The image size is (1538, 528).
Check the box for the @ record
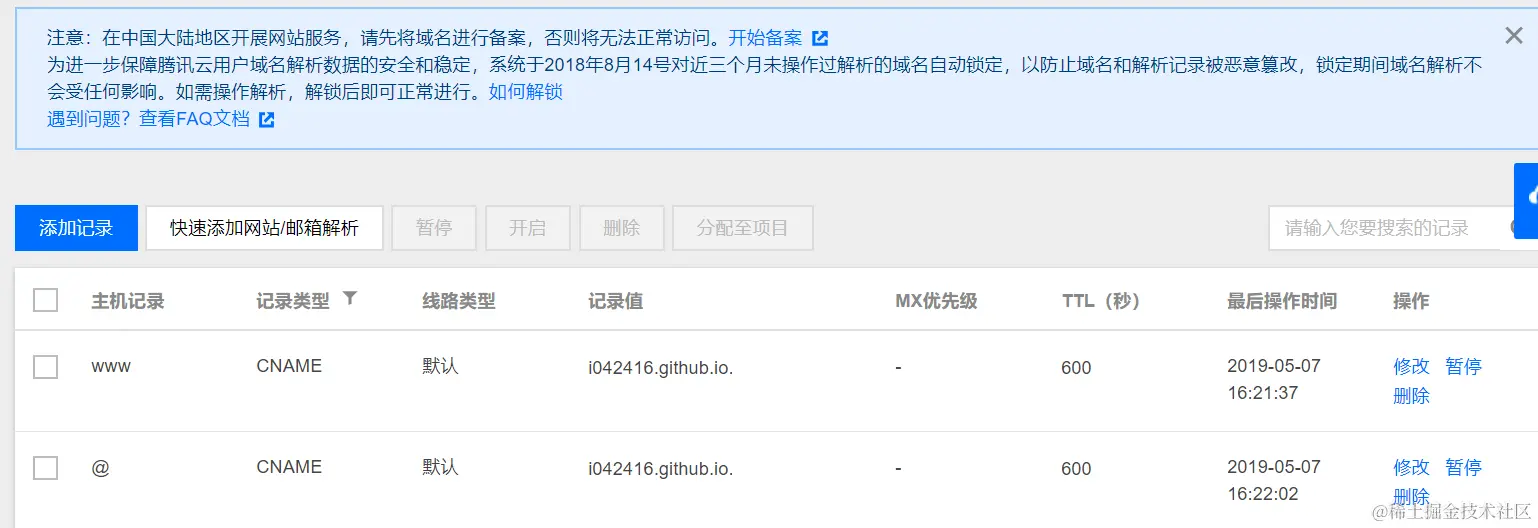[x=46, y=468]
